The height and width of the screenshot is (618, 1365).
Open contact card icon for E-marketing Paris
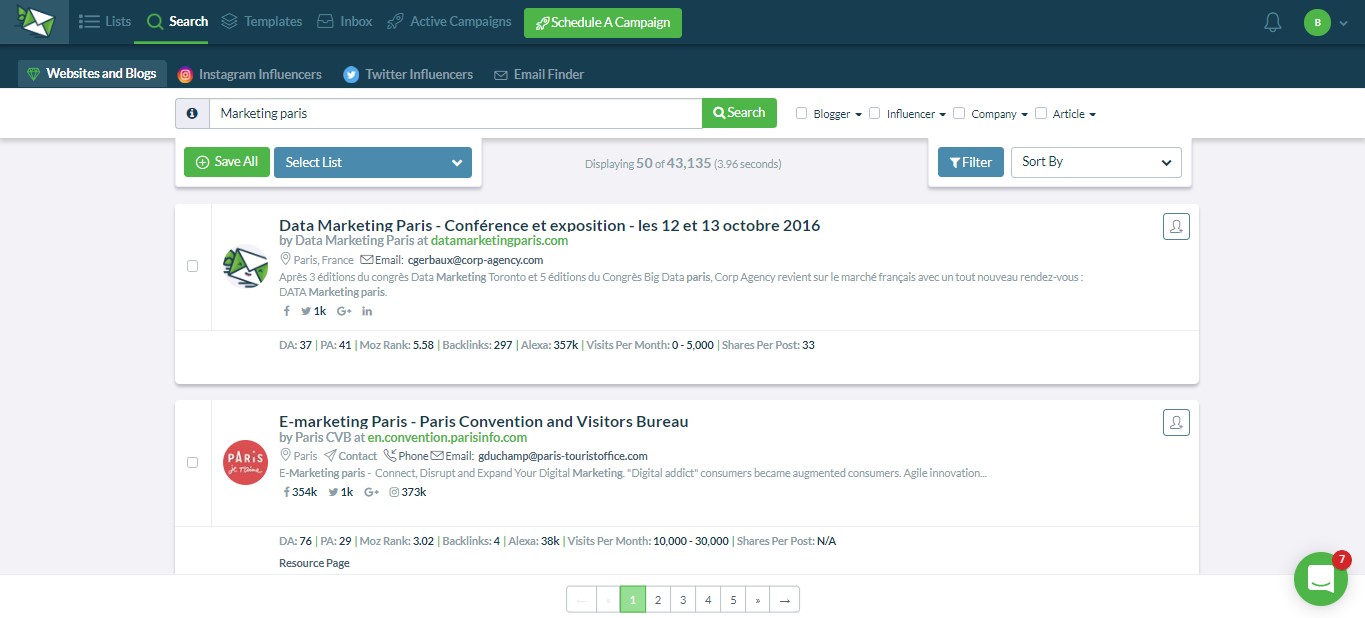(x=1176, y=423)
